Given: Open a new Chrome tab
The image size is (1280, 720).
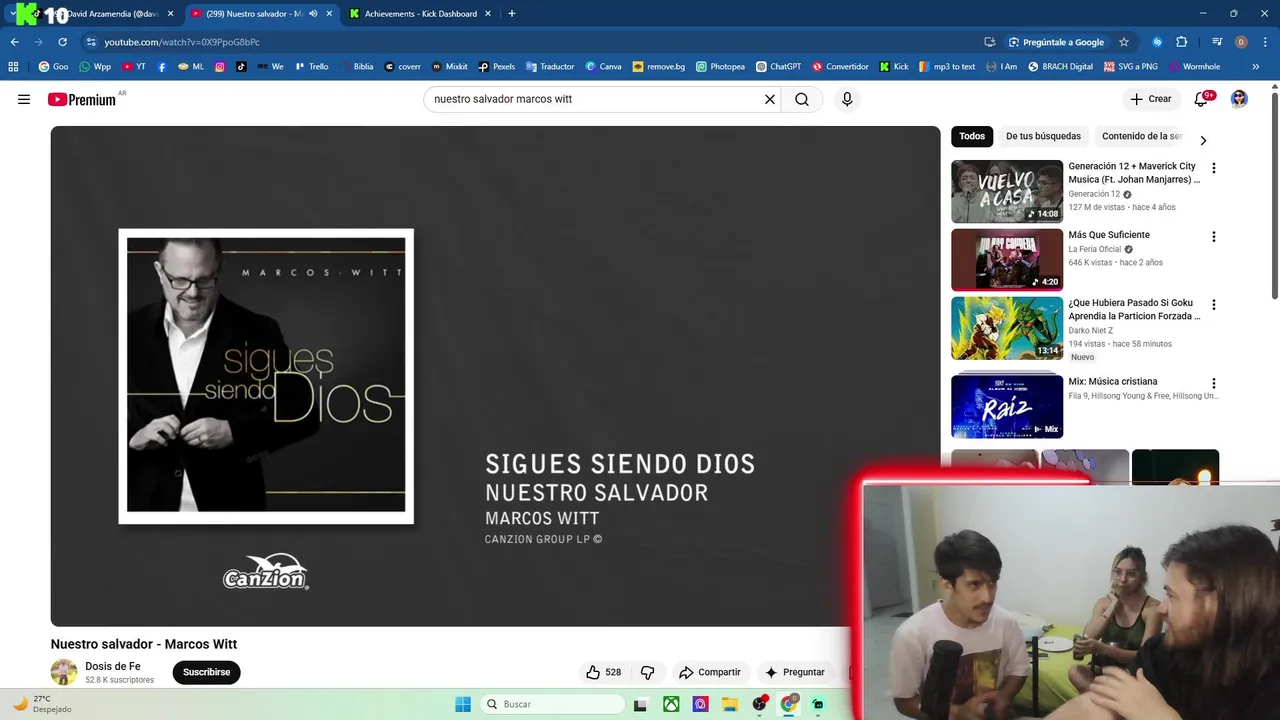Looking at the screenshot, I should tap(512, 14).
